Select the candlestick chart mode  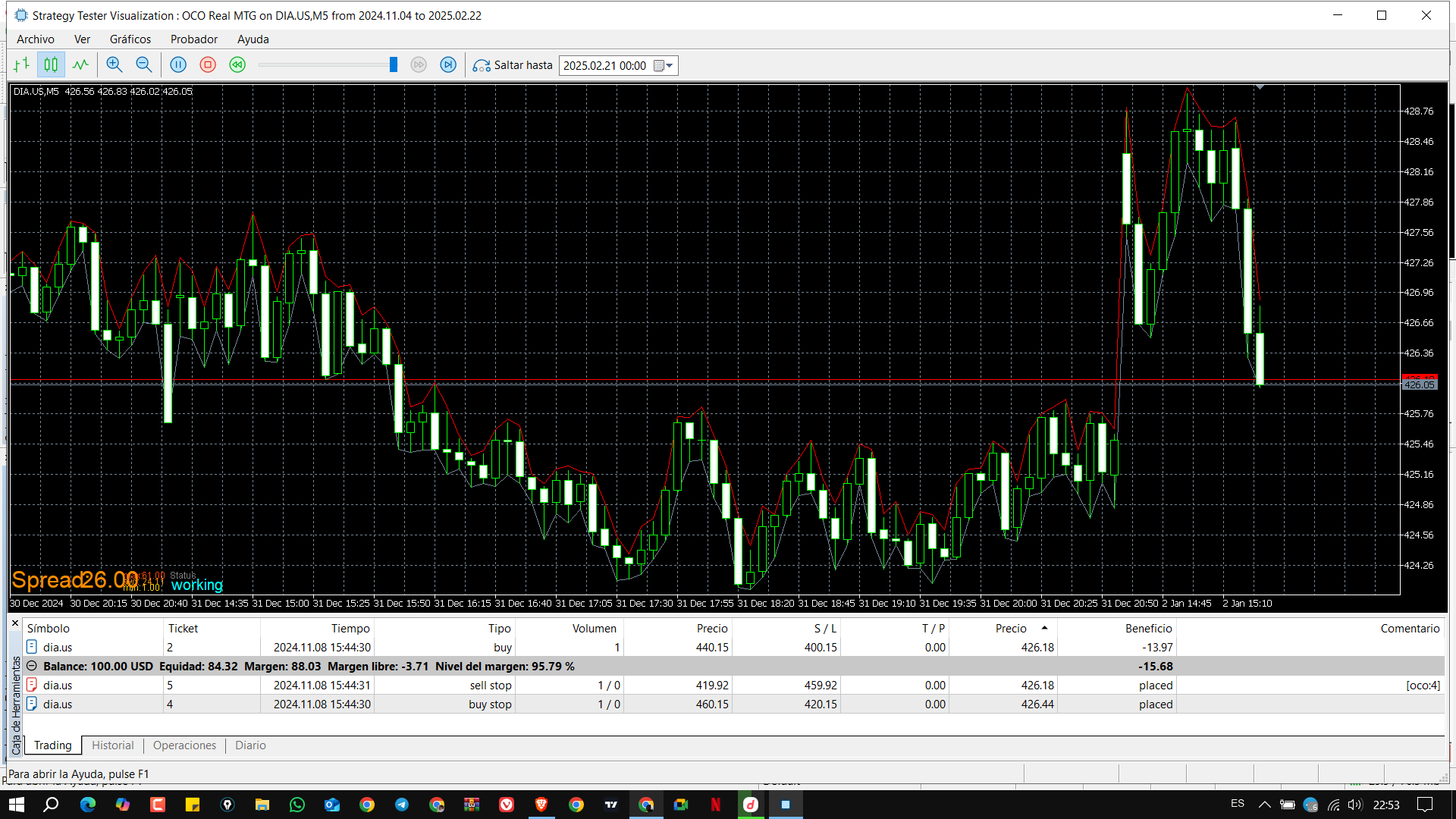pos(51,65)
